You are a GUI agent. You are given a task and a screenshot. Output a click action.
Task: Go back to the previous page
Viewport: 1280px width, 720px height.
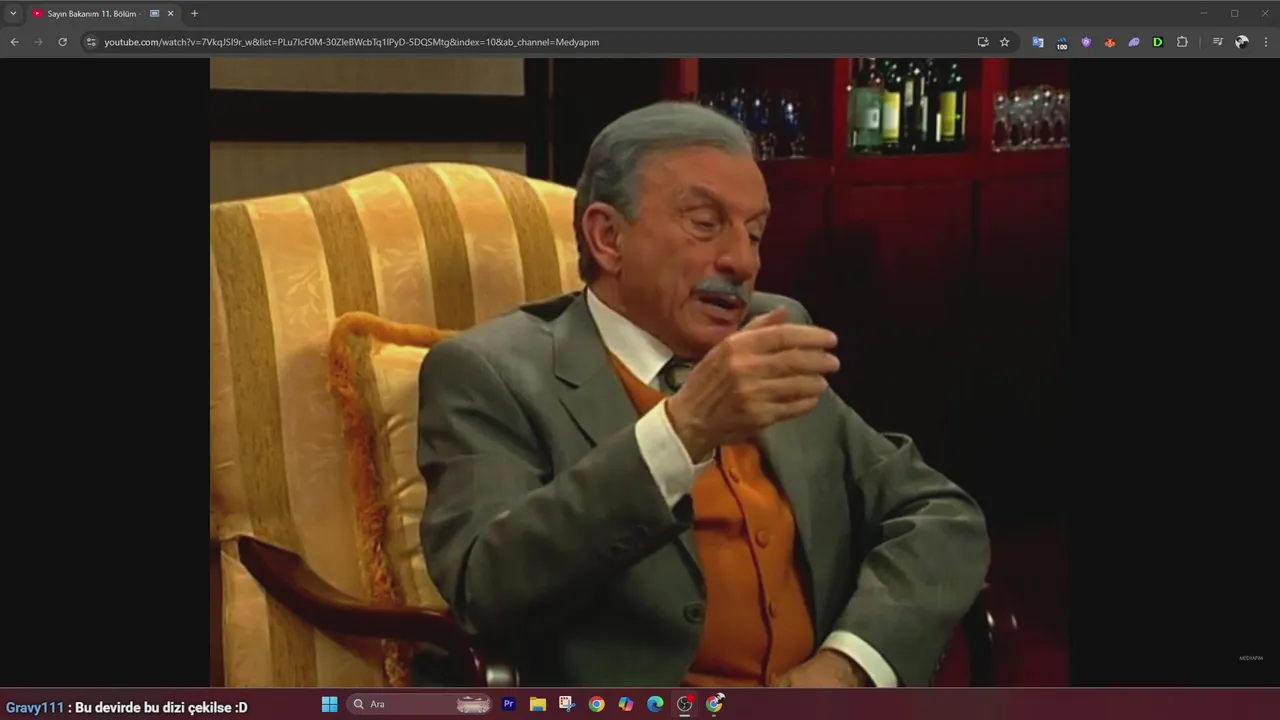coord(14,42)
